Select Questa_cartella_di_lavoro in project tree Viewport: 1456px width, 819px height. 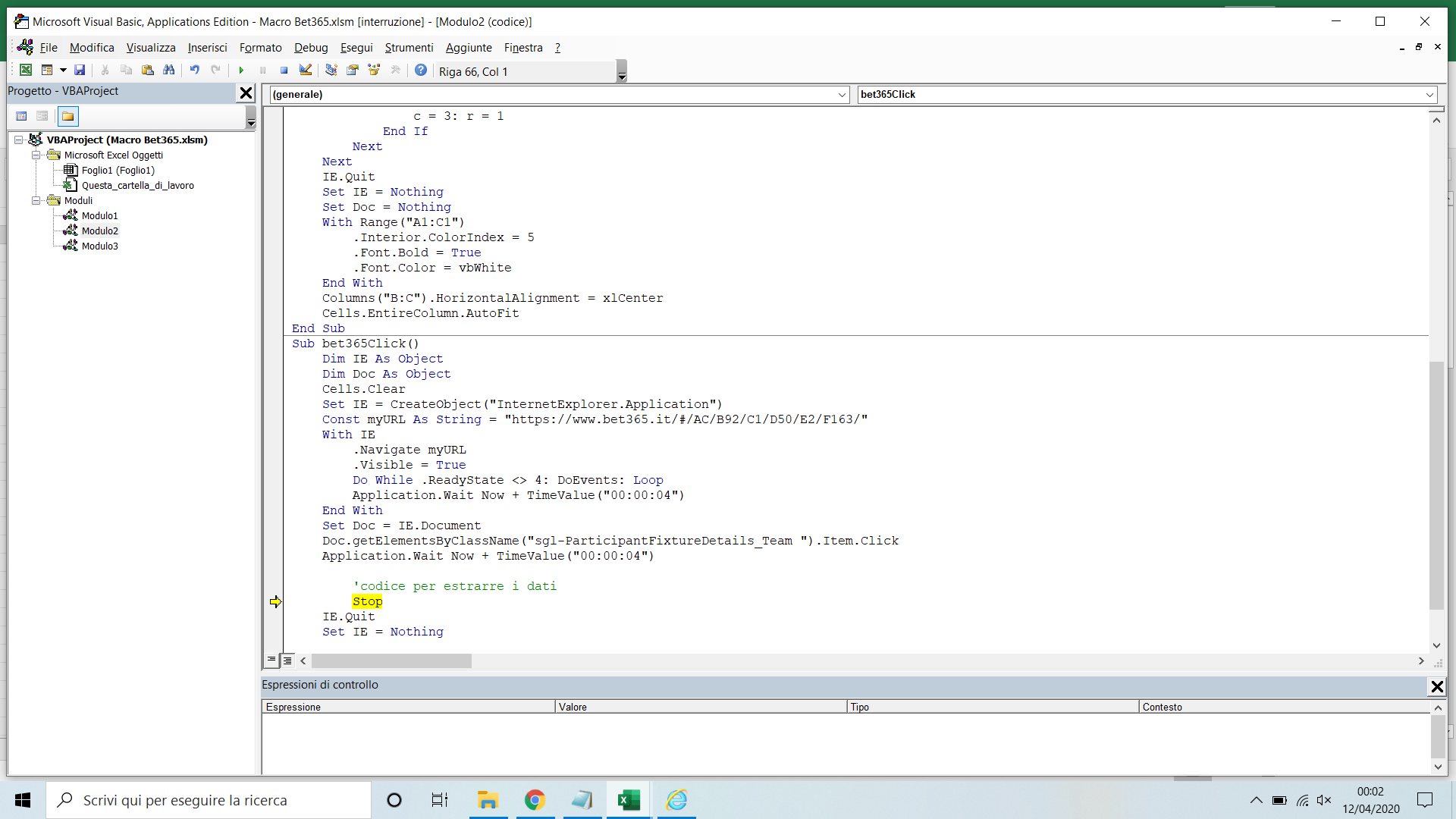(x=137, y=186)
